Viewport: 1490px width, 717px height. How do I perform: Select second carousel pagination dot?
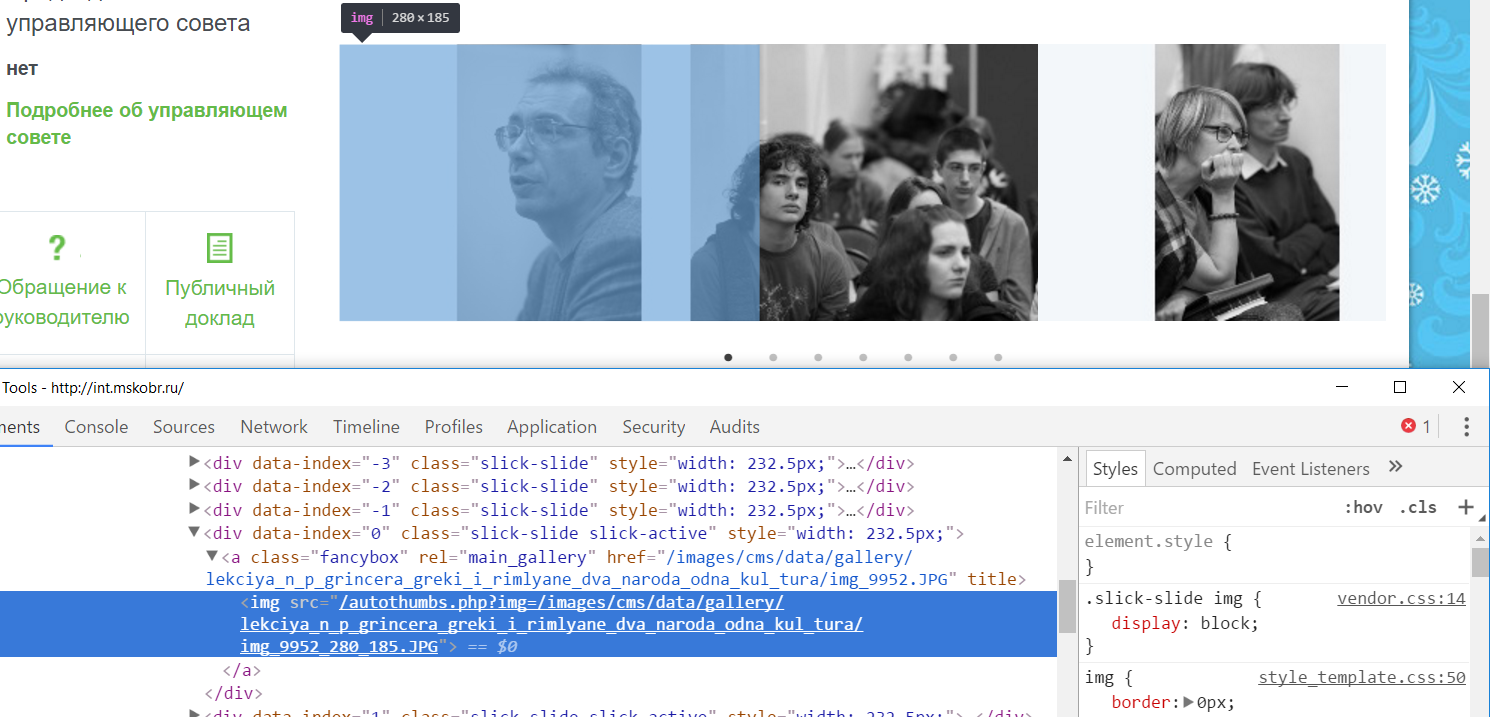point(773,357)
